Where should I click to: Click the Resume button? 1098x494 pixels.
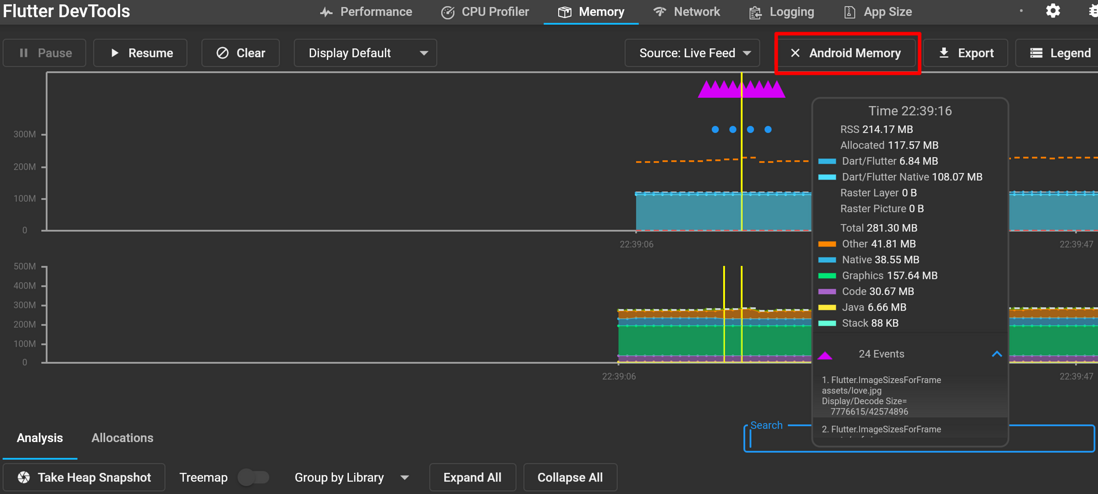coord(140,53)
